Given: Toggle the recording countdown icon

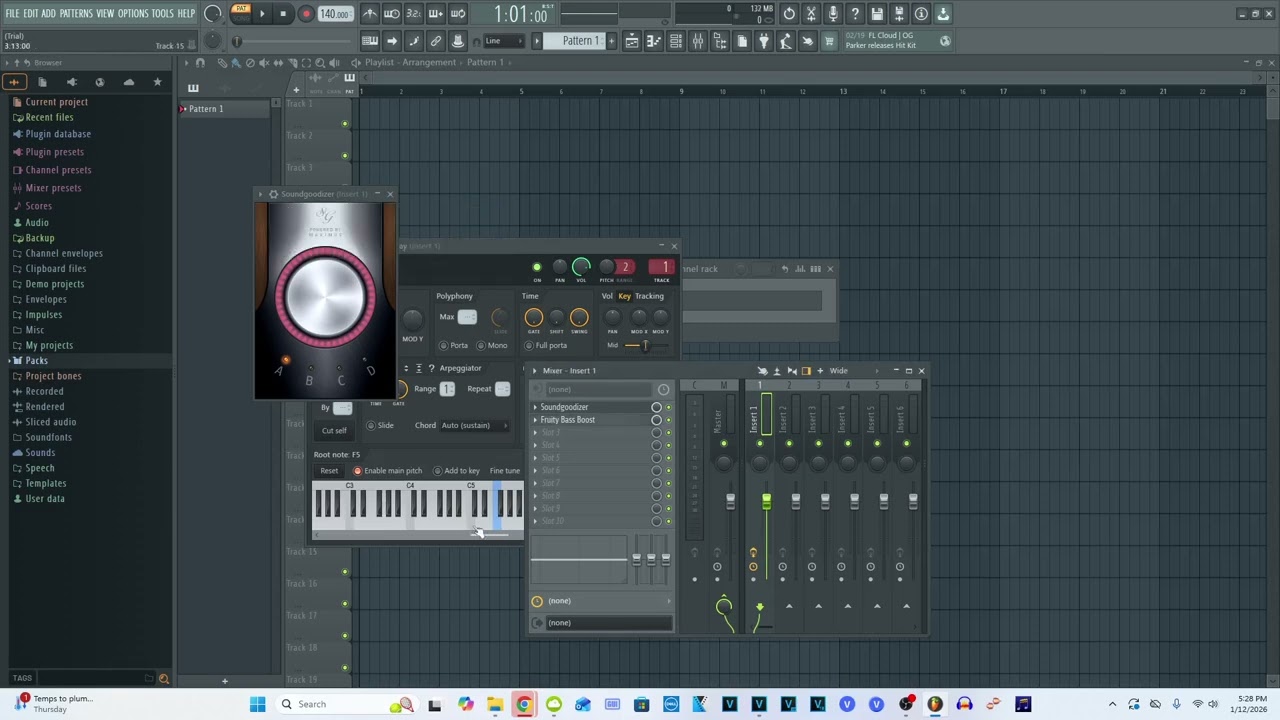Looking at the screenshot, I should 414,14.
